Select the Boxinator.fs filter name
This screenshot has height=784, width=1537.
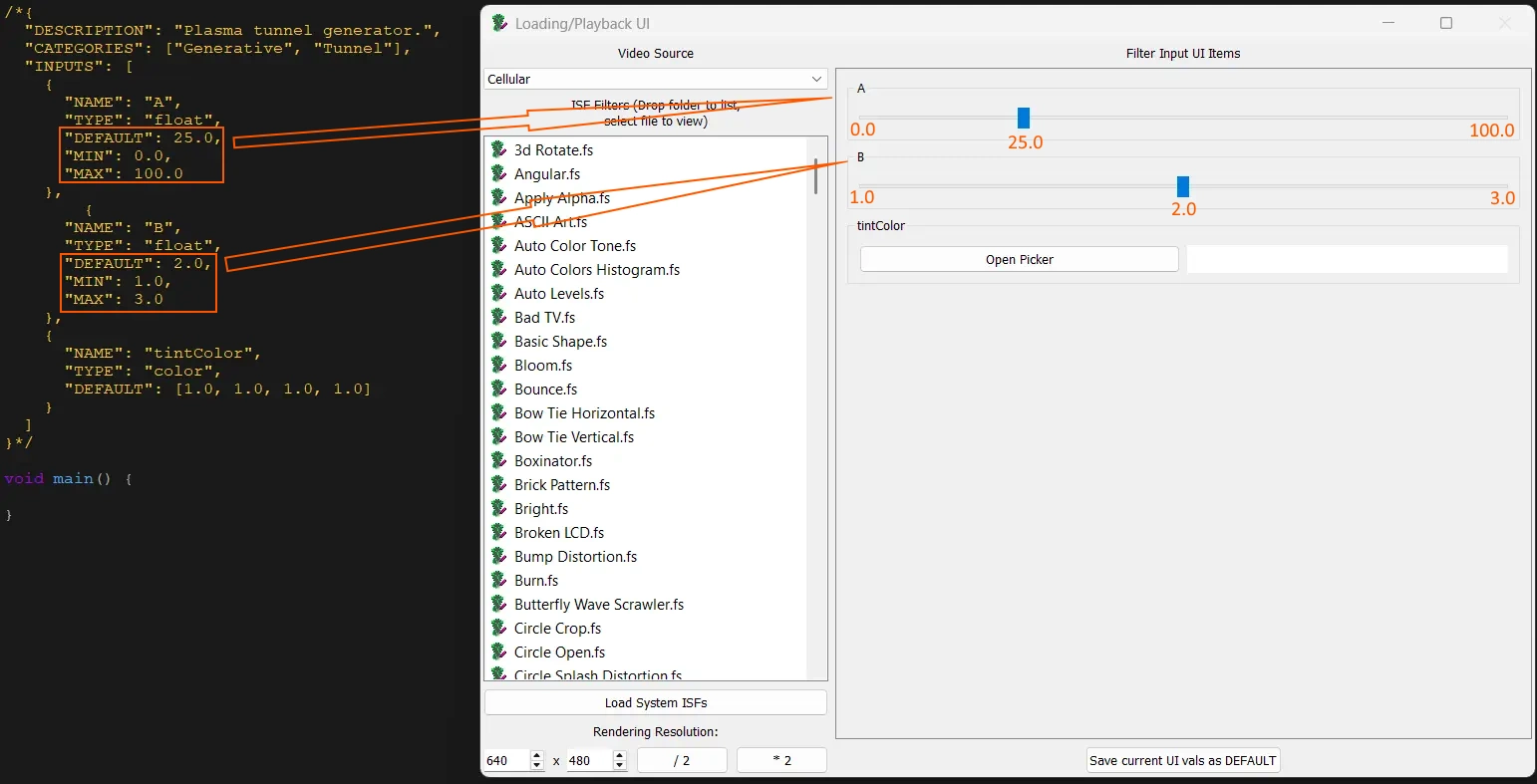pyautogui.click(x=553, y=460)
